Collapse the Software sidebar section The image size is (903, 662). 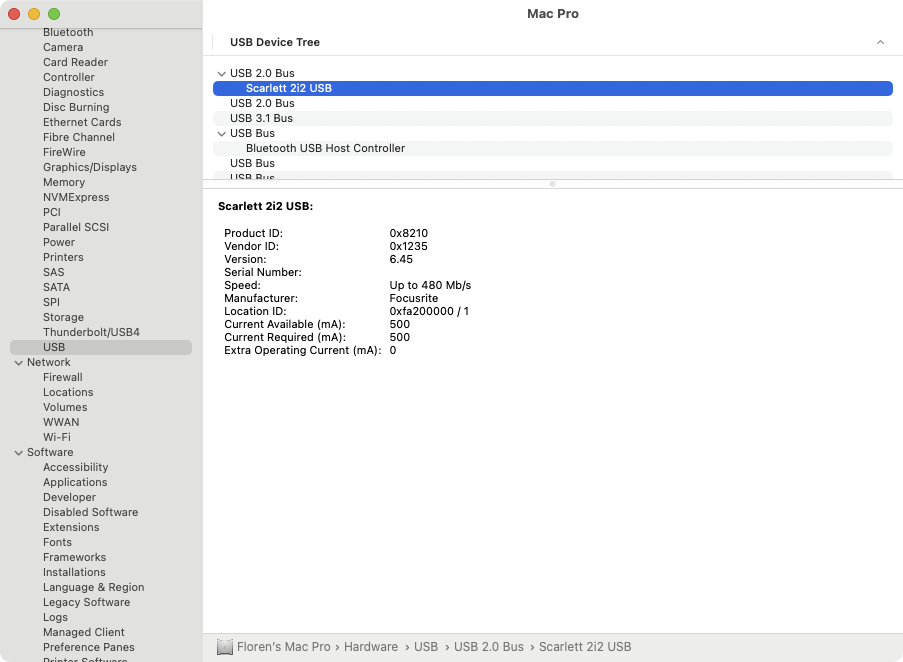coord(18,452)
